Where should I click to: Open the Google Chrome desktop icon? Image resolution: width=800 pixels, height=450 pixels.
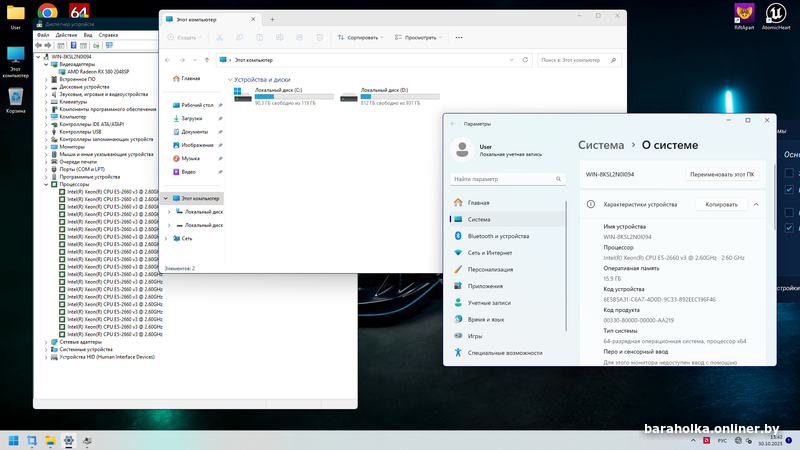pyautogui.click(x=47, y=12)
